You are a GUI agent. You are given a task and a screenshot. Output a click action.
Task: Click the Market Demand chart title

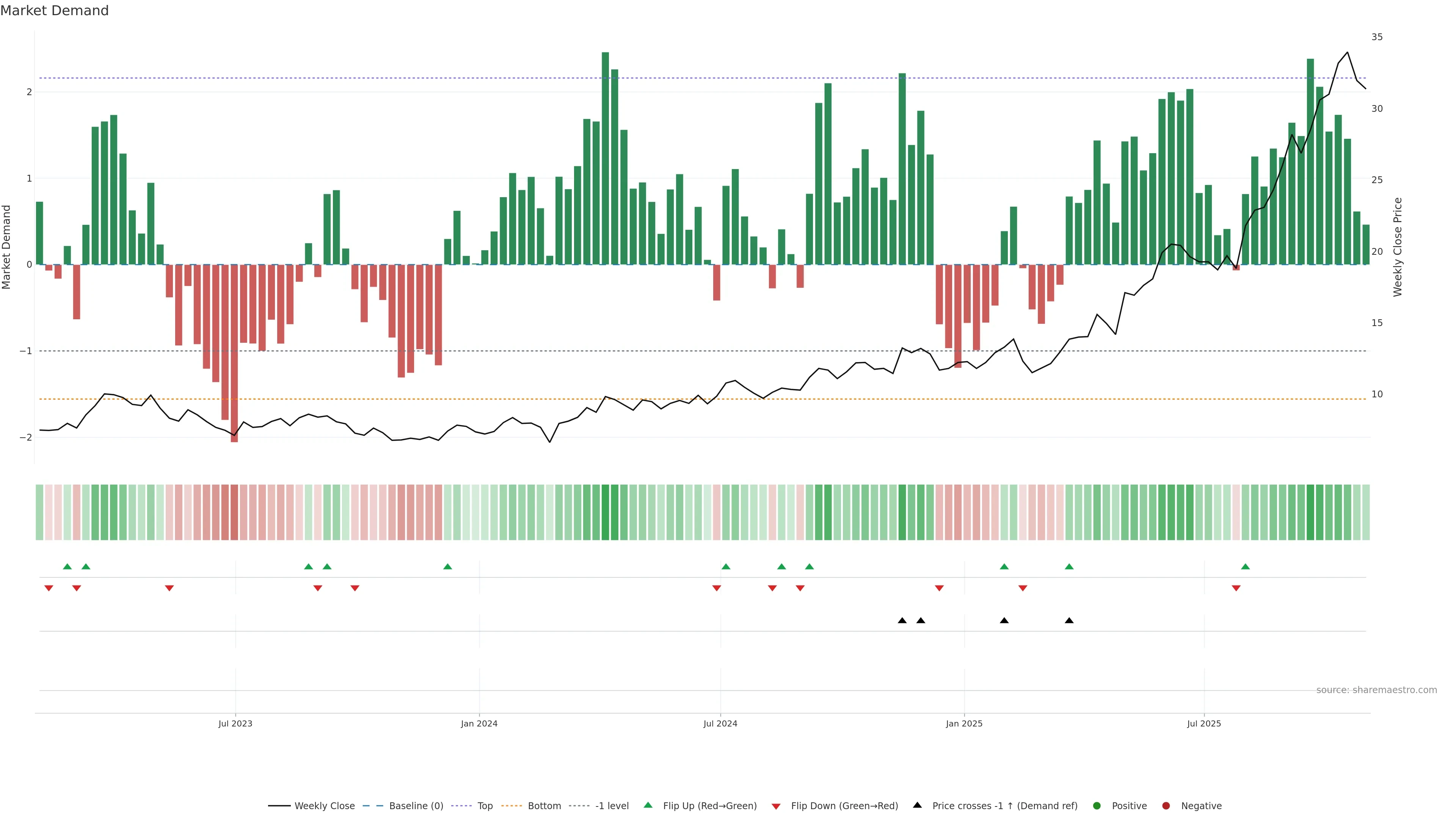tap(54, 11)
